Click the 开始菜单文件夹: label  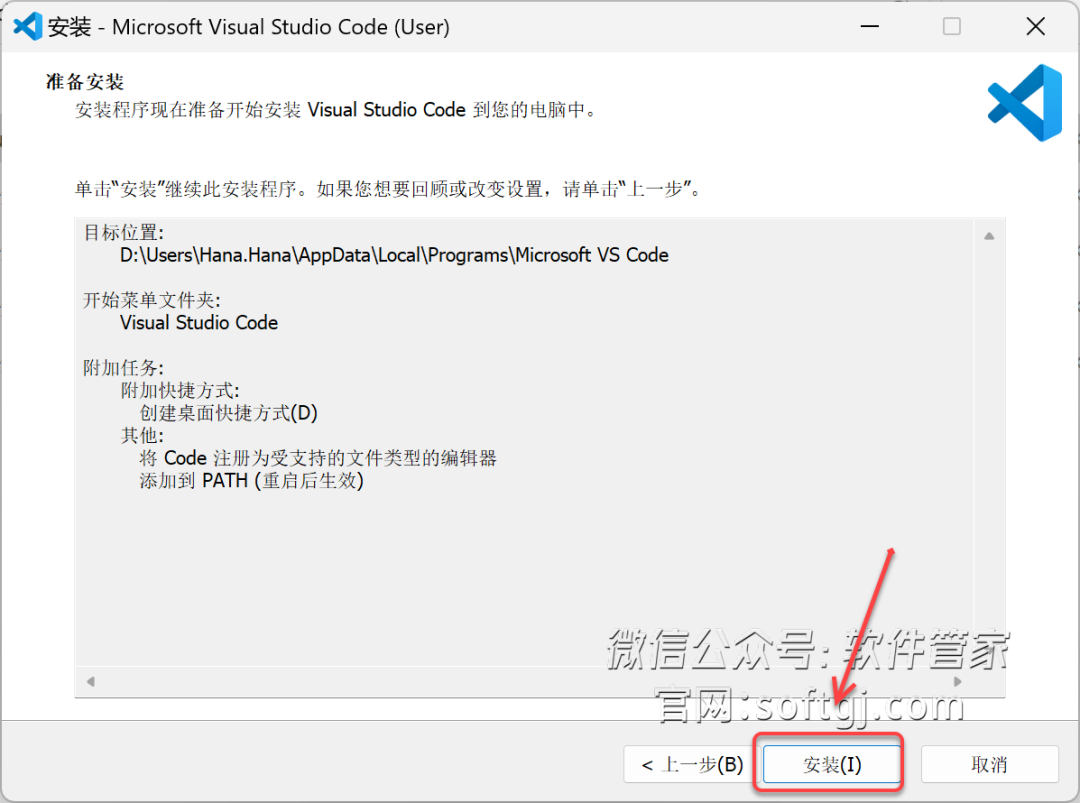click(x=152, y=300)
